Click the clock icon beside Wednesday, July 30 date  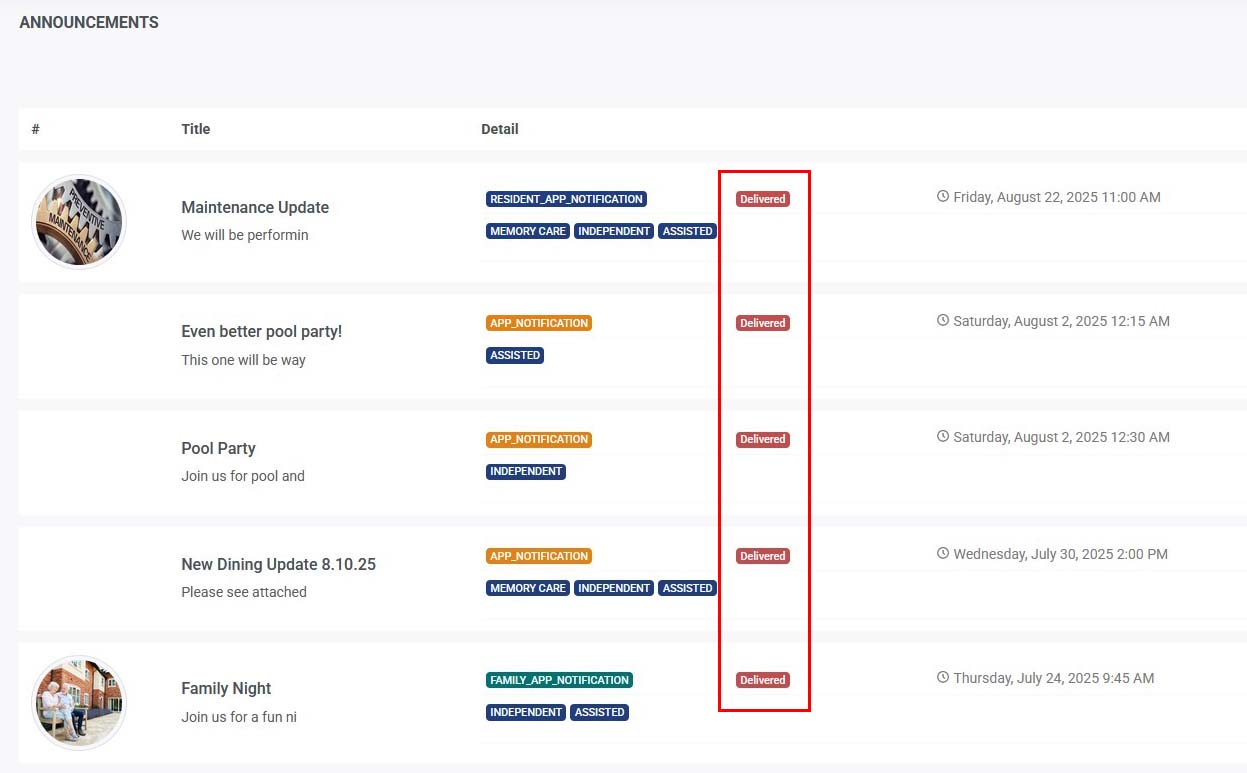[x=943, y=553]
